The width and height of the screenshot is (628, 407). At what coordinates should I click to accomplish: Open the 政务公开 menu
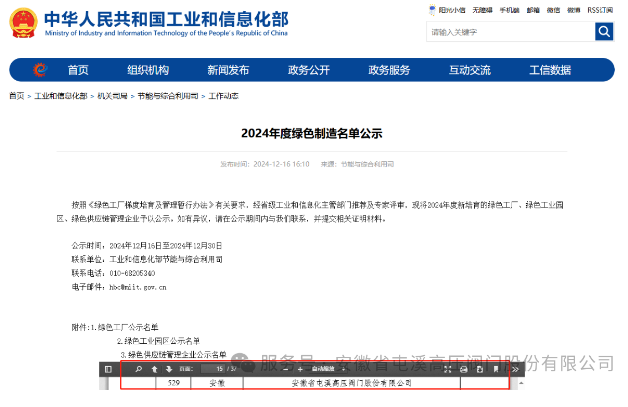pyautogui.click(x=308, y=70)
